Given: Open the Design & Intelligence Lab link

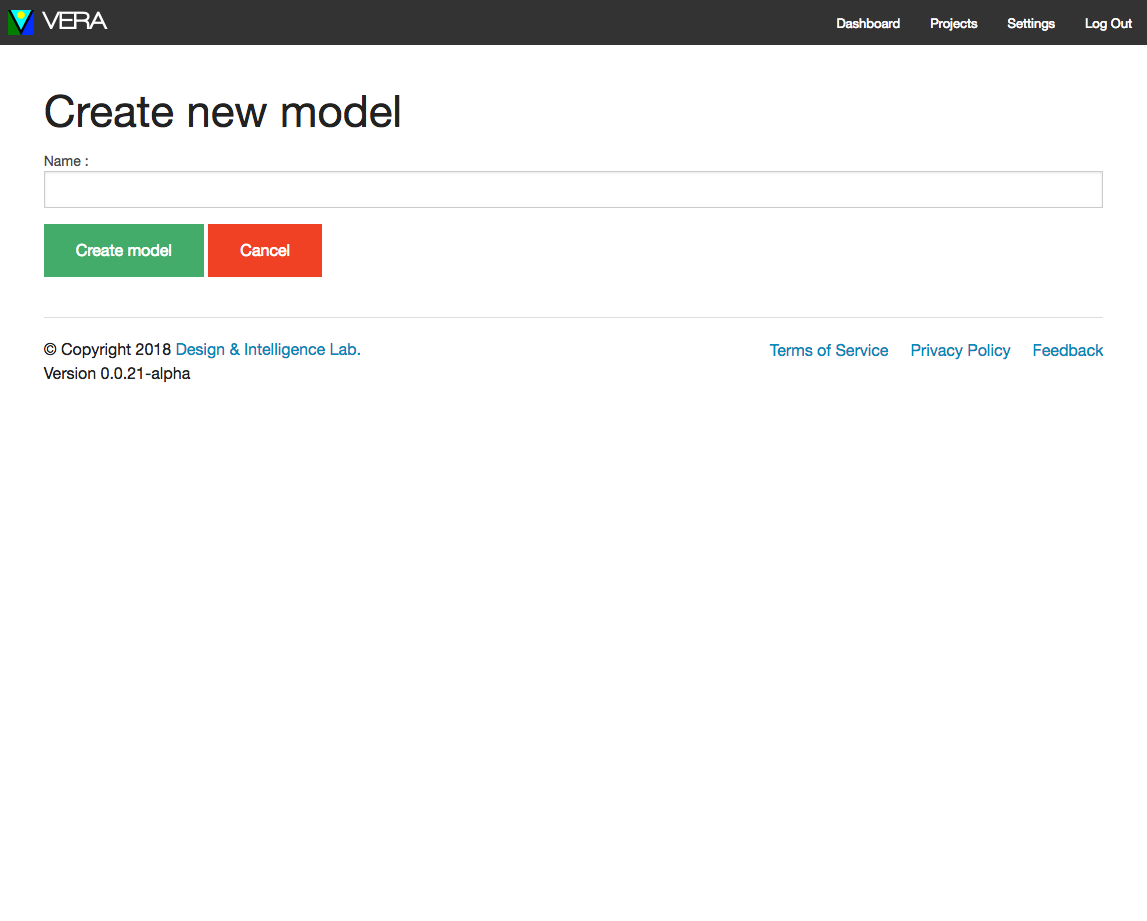Looking at the screenshot, I should click(x=268, y=350).
